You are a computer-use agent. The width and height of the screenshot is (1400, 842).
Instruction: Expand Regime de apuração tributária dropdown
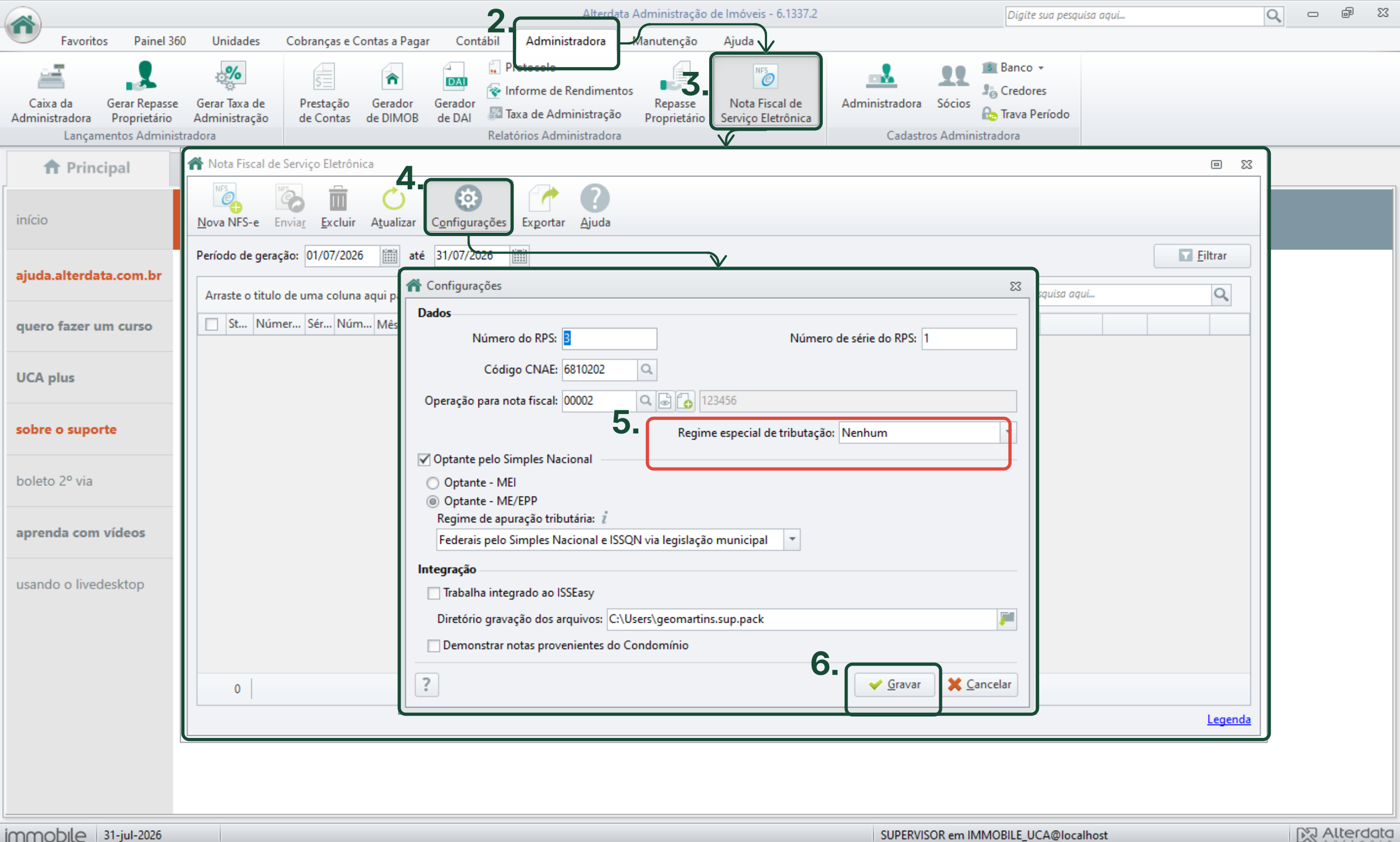pos(792,540)
